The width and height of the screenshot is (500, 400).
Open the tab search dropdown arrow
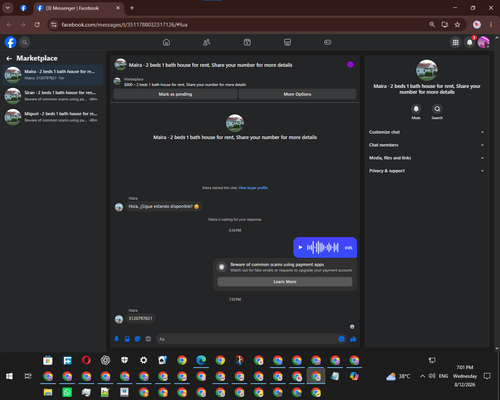click(x=8, y=8)
